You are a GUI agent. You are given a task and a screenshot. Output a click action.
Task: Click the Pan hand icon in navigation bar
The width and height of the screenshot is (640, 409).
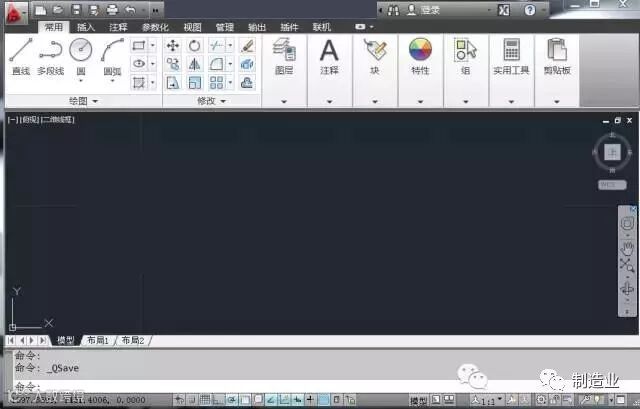point(627,247)
